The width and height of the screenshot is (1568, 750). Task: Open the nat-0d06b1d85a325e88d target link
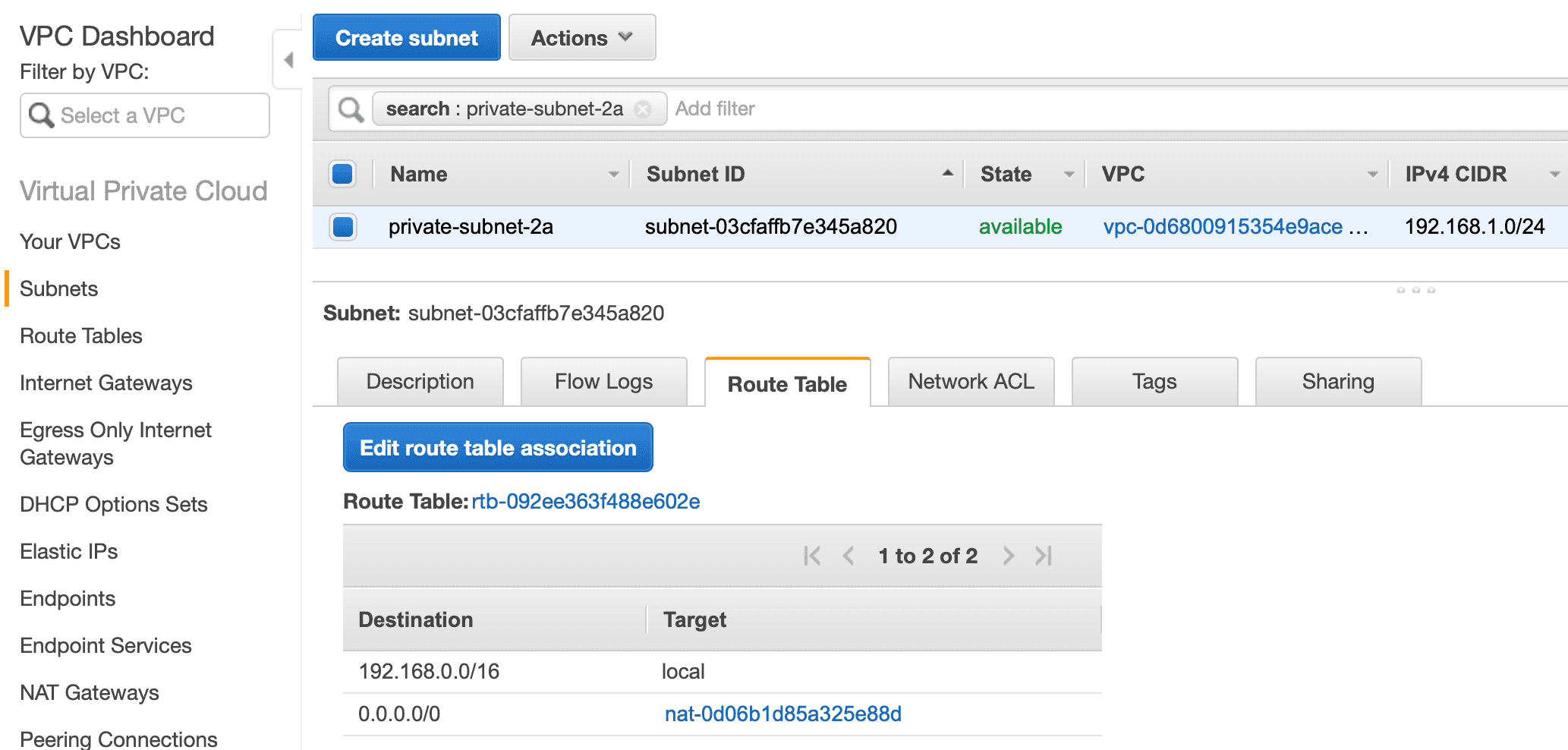pyautogui.click(x=782, y=714)
